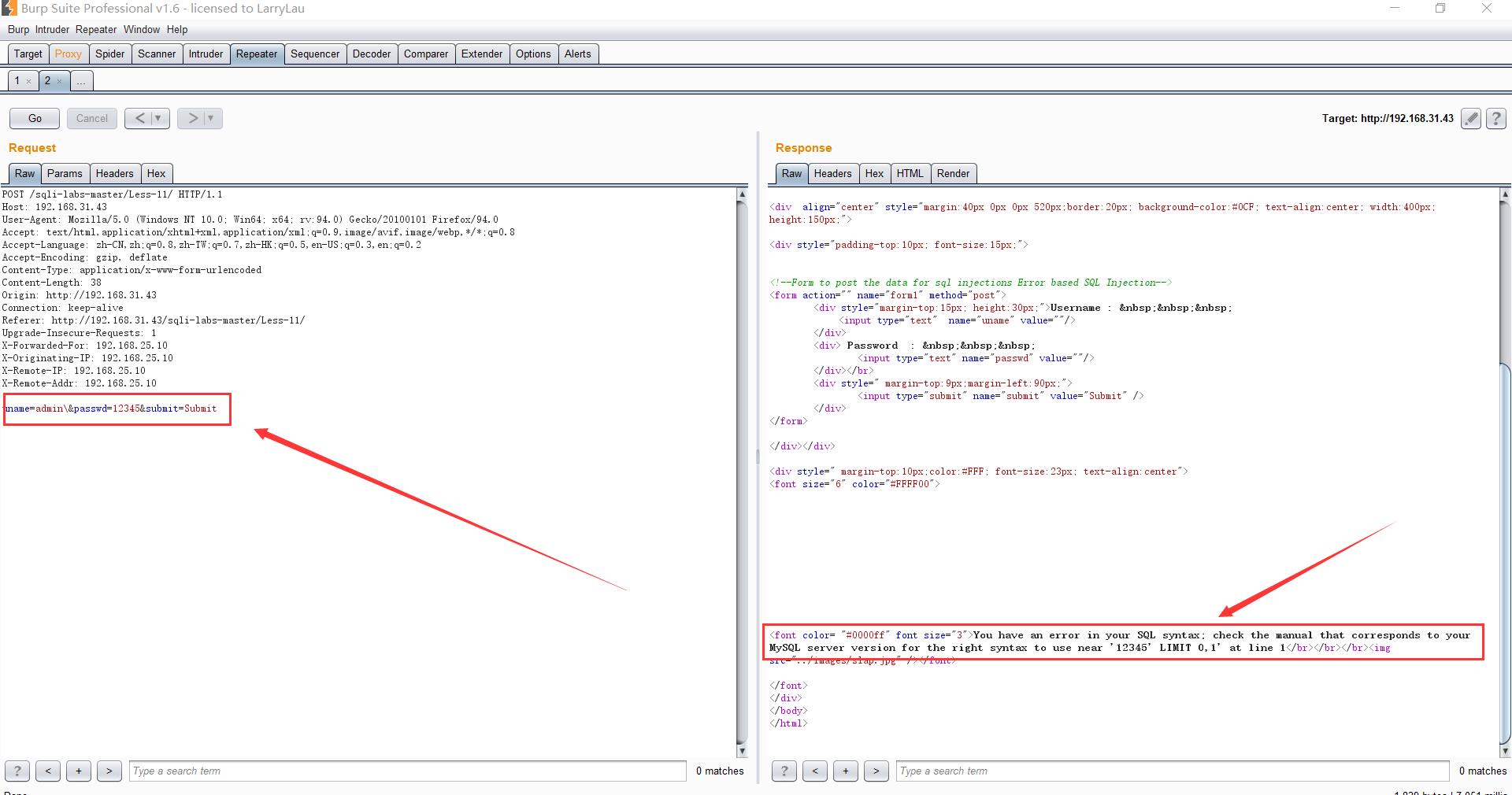Click the Target: http://192.168.31.43 label
The image size is (1512, 795).
pyautogui.click(x=1388, y=119)
